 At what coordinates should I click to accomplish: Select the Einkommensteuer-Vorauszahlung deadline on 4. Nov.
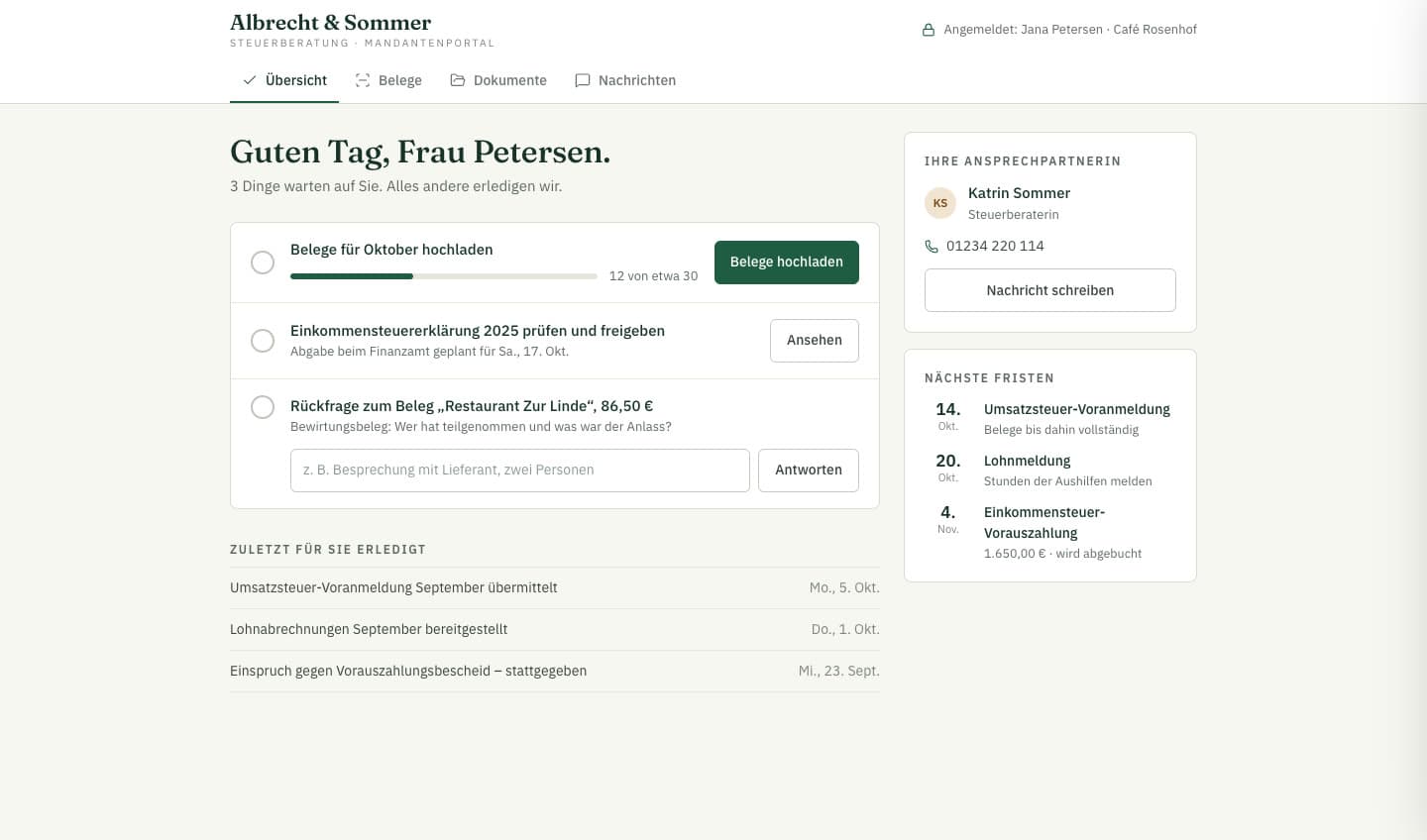[1050, 532]
